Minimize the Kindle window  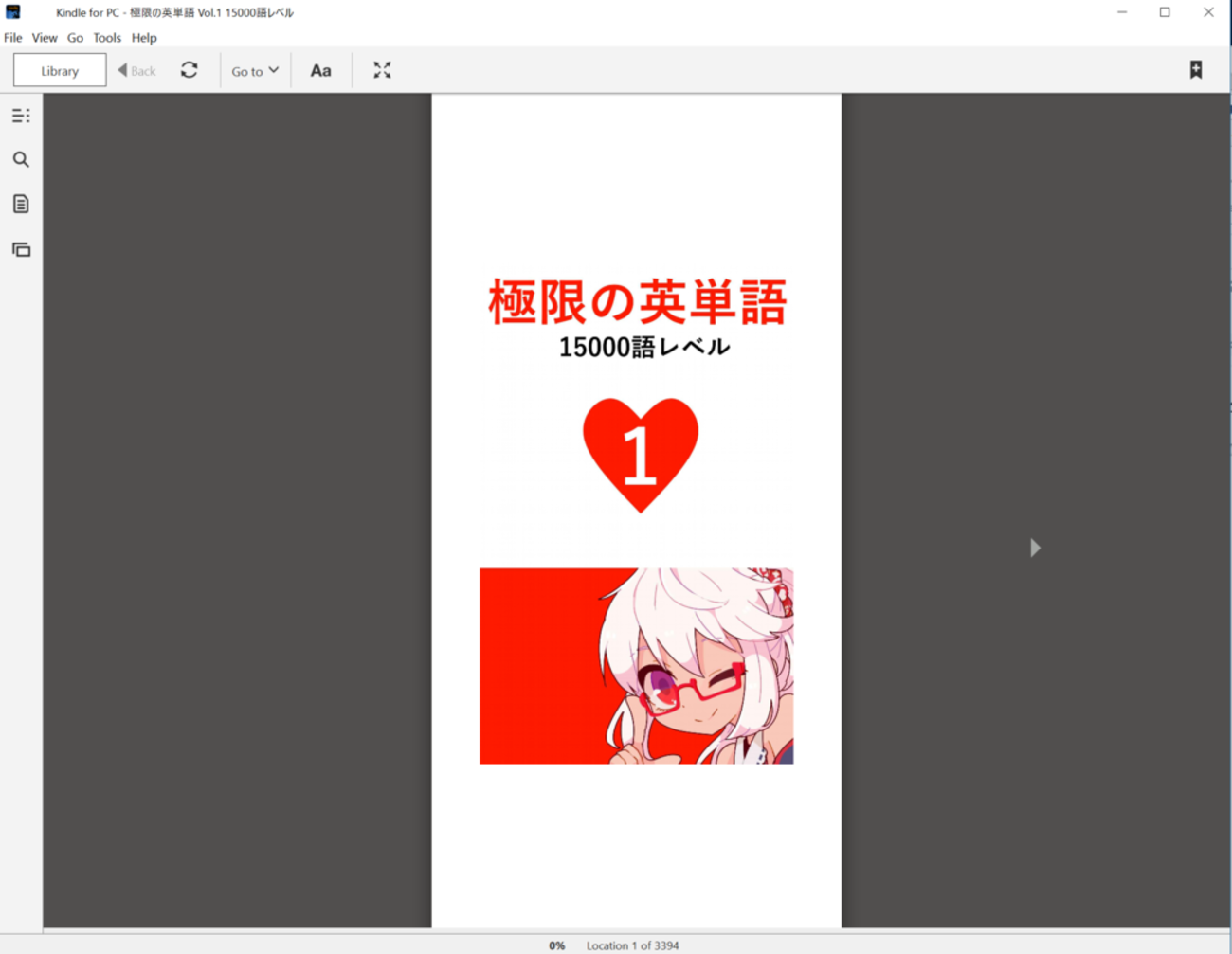(1122, 12)
